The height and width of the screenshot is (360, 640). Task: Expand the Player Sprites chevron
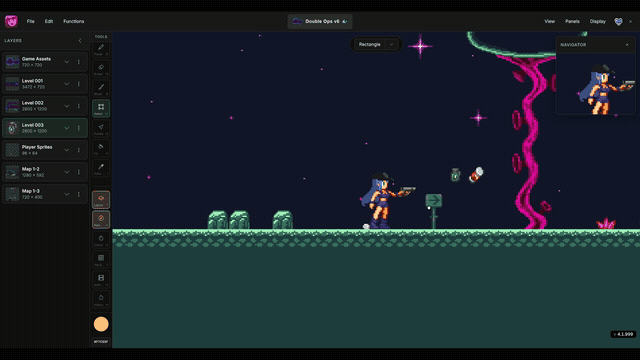click(x=67, y=150)
